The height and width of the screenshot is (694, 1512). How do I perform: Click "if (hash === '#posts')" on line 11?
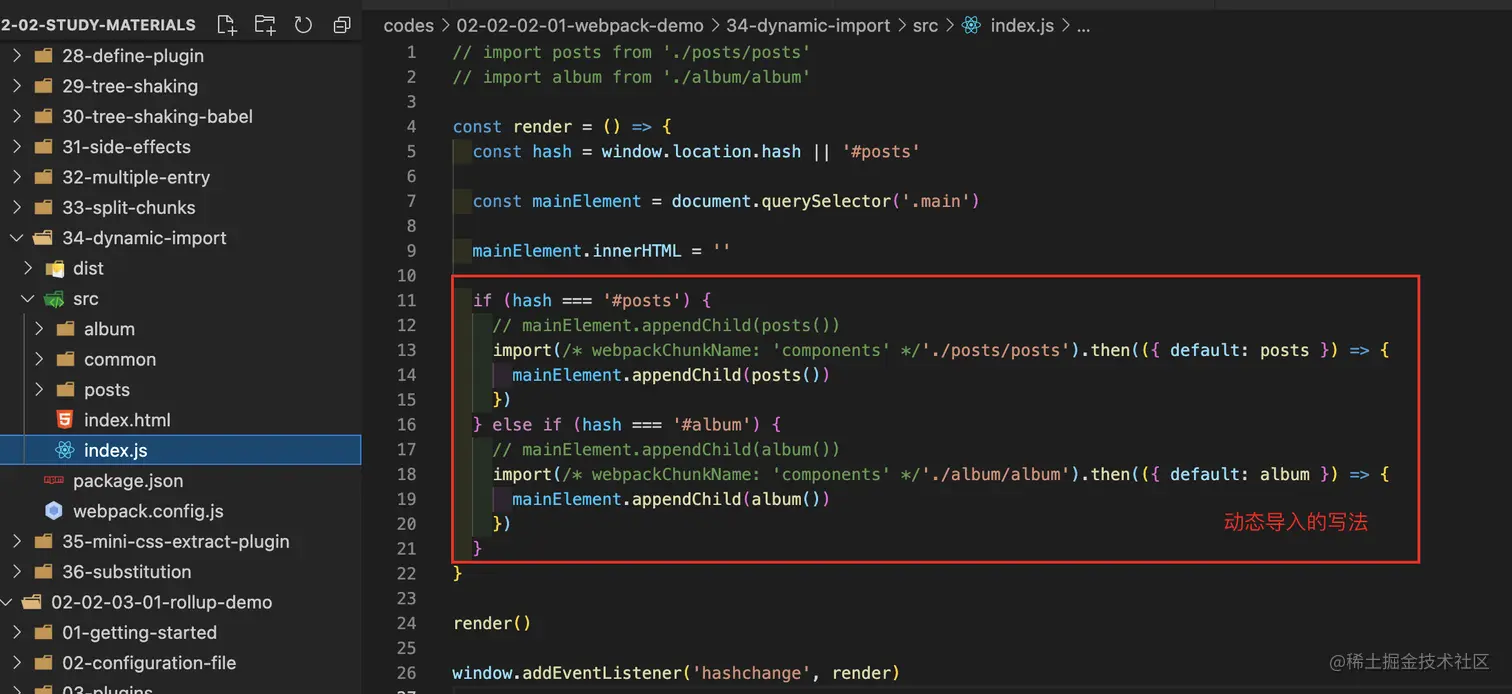click(x=581, y=300)
